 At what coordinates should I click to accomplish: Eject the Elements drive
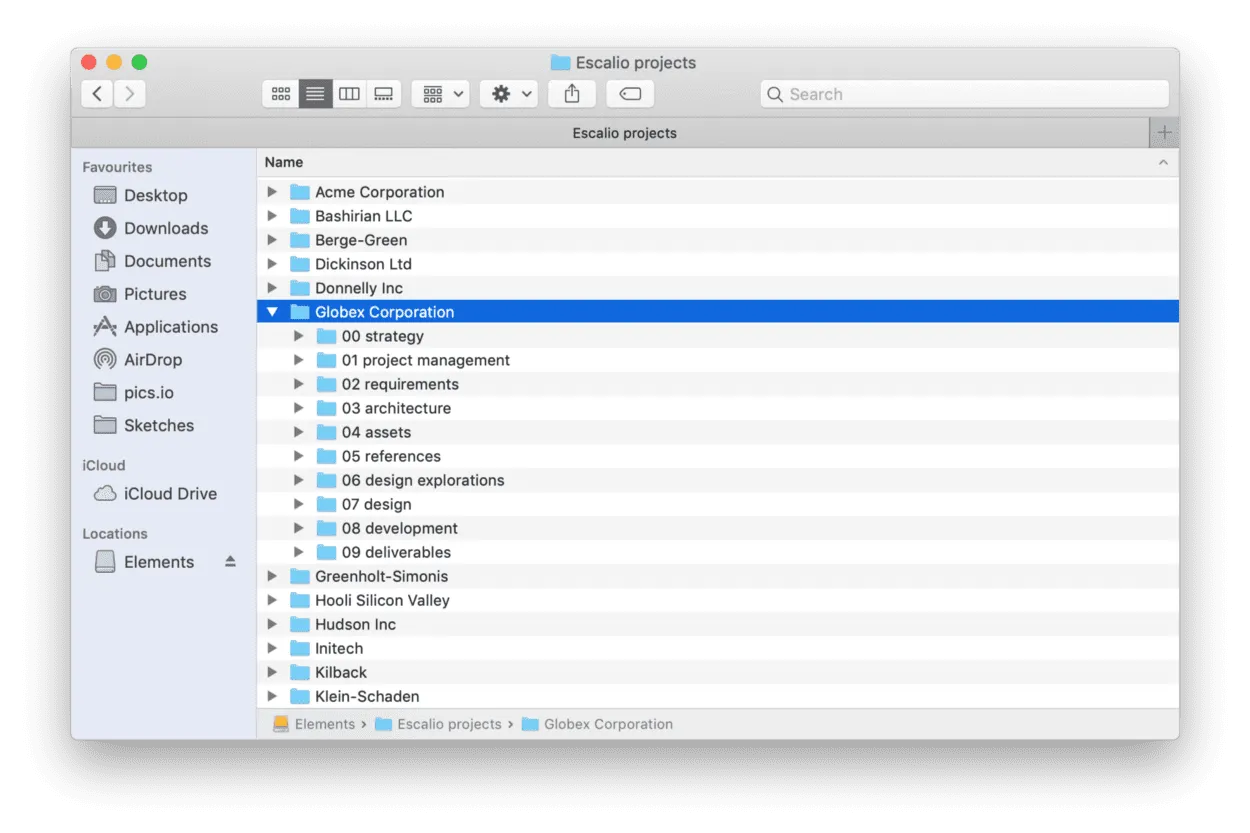click(230, 561)
